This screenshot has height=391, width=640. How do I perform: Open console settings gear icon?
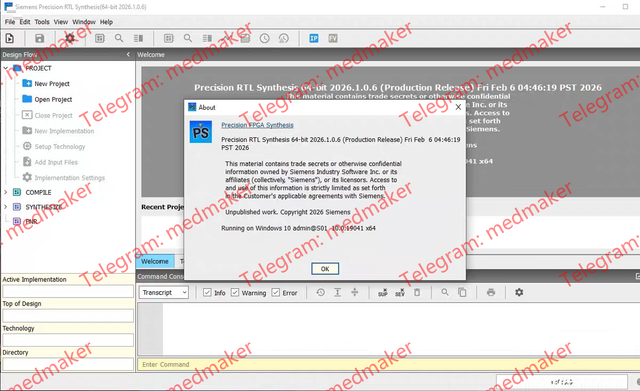pos(519,292)
